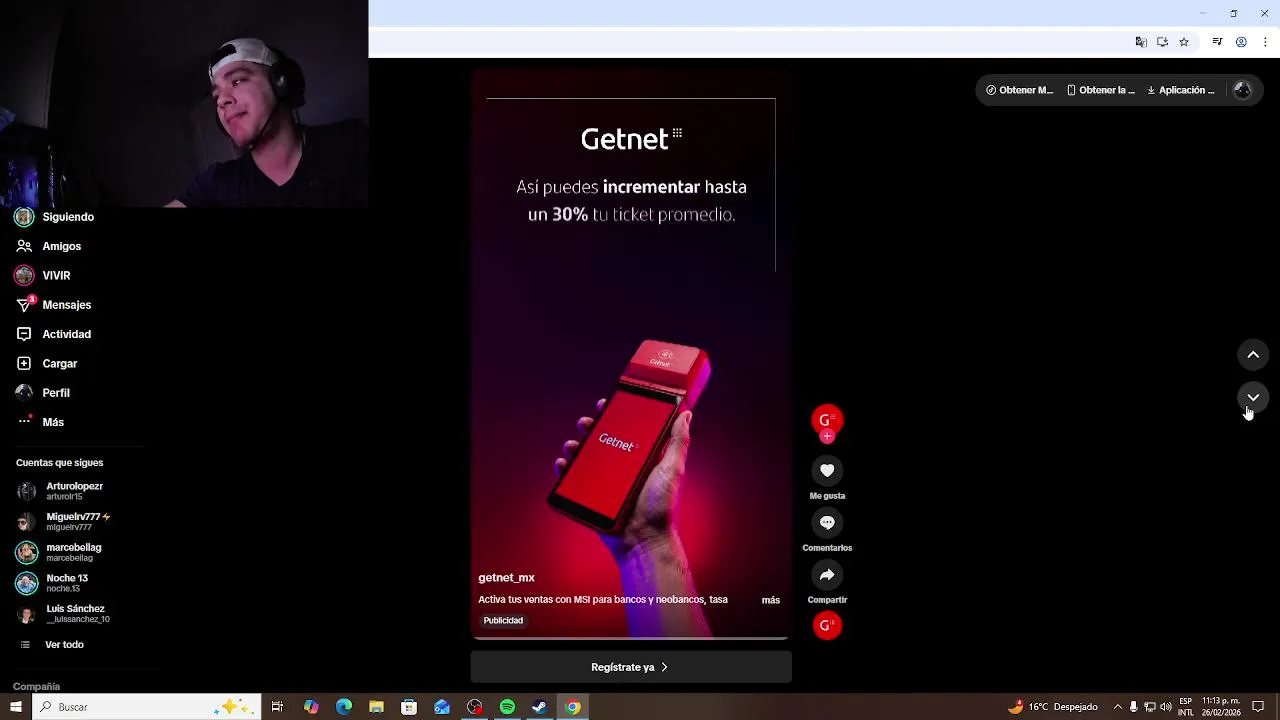This screenshot has width=1280, height=720.
Task: Click the install app icon in address bar
Action: pos(1162,42)
